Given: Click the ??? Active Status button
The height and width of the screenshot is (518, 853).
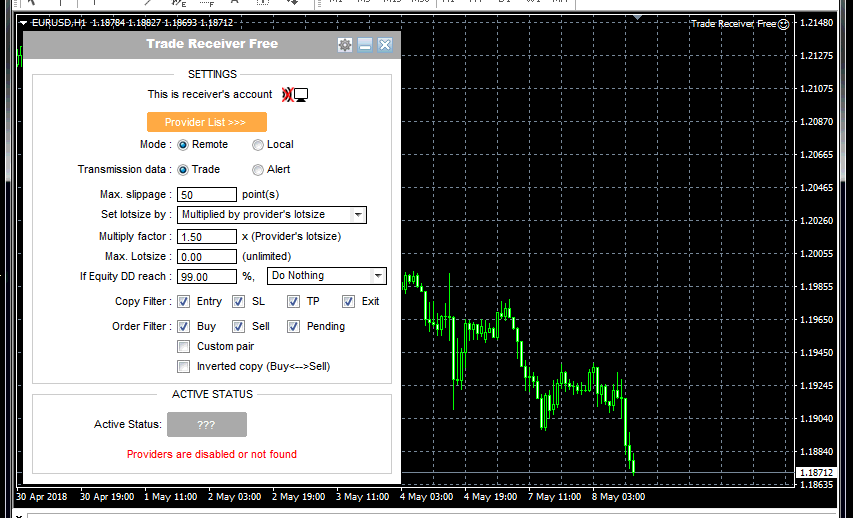Looking at the screenshot, I should [x=207, y=425].
